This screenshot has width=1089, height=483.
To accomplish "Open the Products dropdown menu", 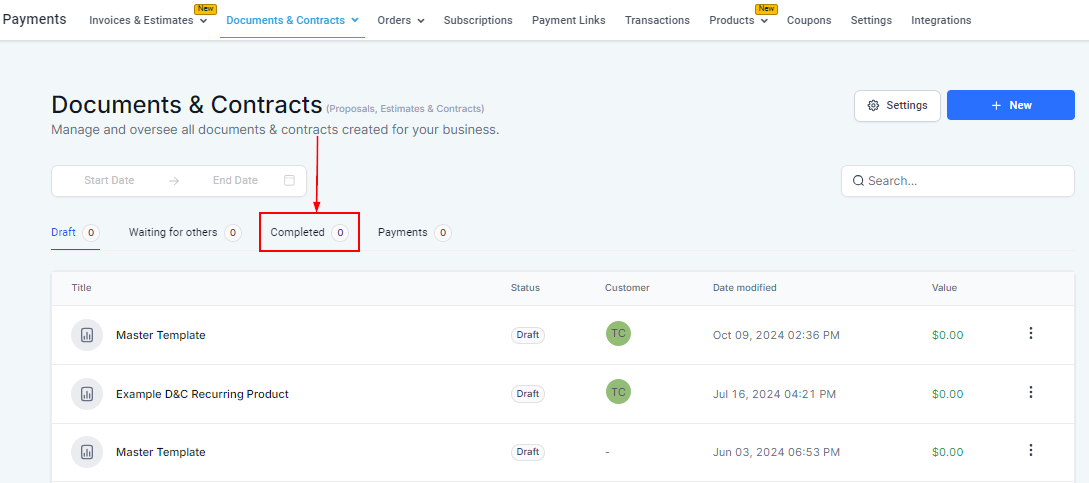I will (738, 20).
